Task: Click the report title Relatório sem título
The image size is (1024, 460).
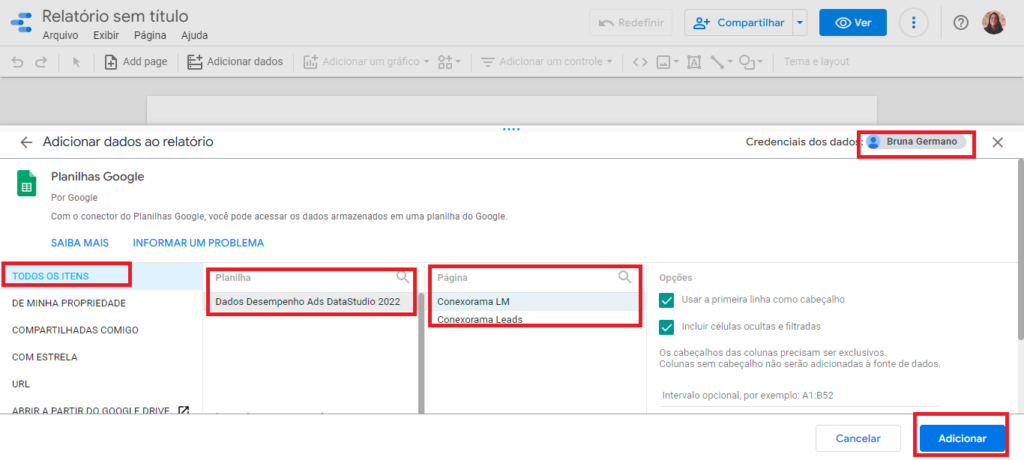Action: tap(115, 16)
